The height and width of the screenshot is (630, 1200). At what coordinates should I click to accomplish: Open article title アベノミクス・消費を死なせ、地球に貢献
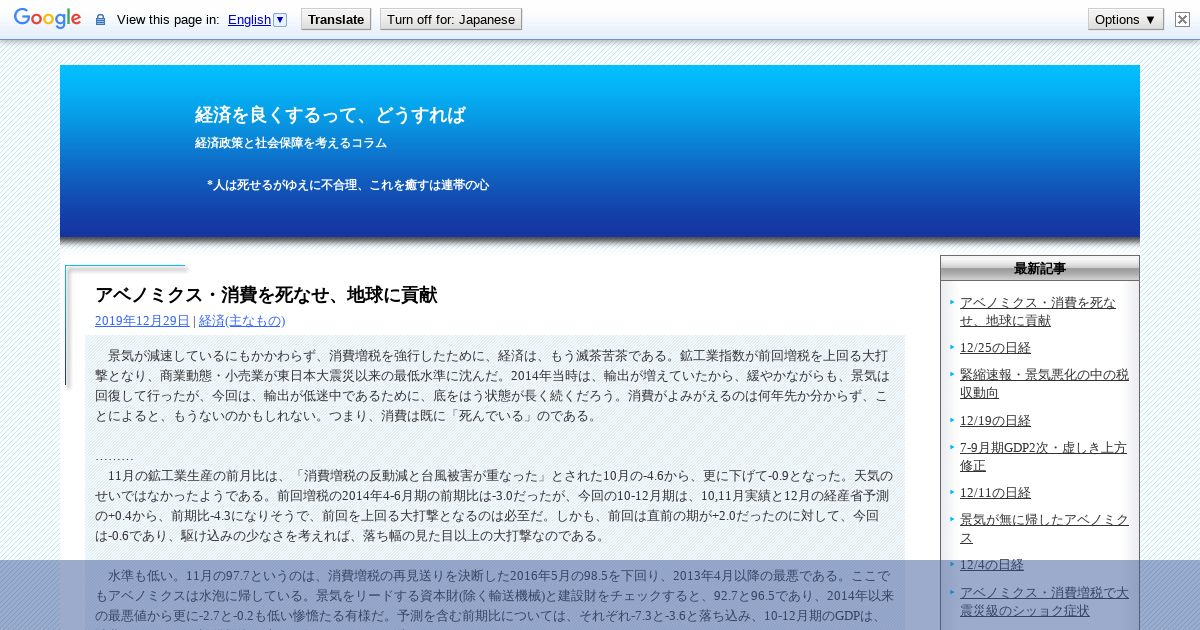coord(266,295)
